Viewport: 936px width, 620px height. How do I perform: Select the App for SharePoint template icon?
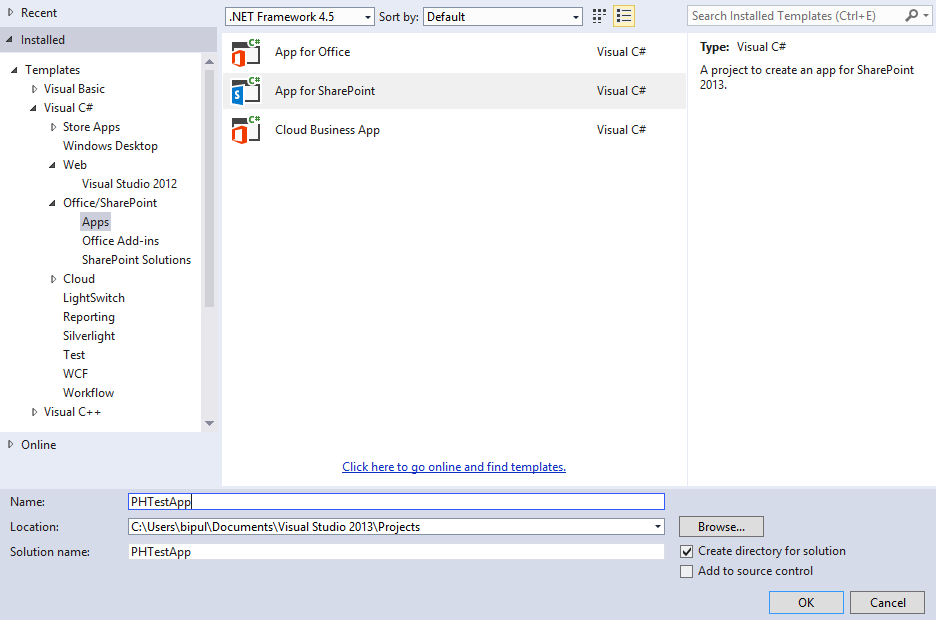click(246, 91)
